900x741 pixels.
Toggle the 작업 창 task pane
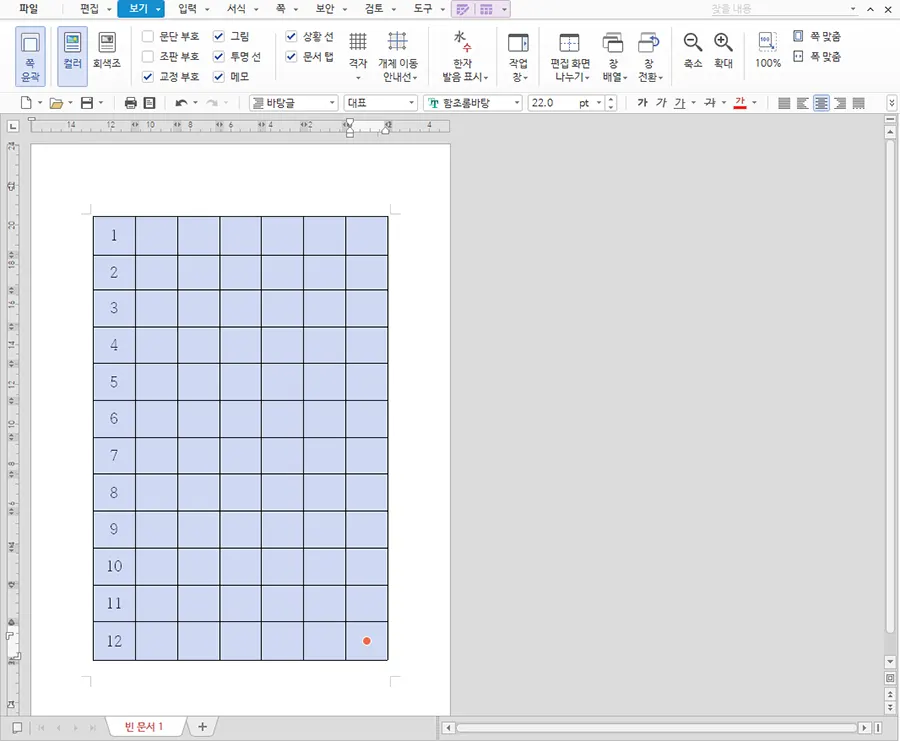click(x=518, y=56)
